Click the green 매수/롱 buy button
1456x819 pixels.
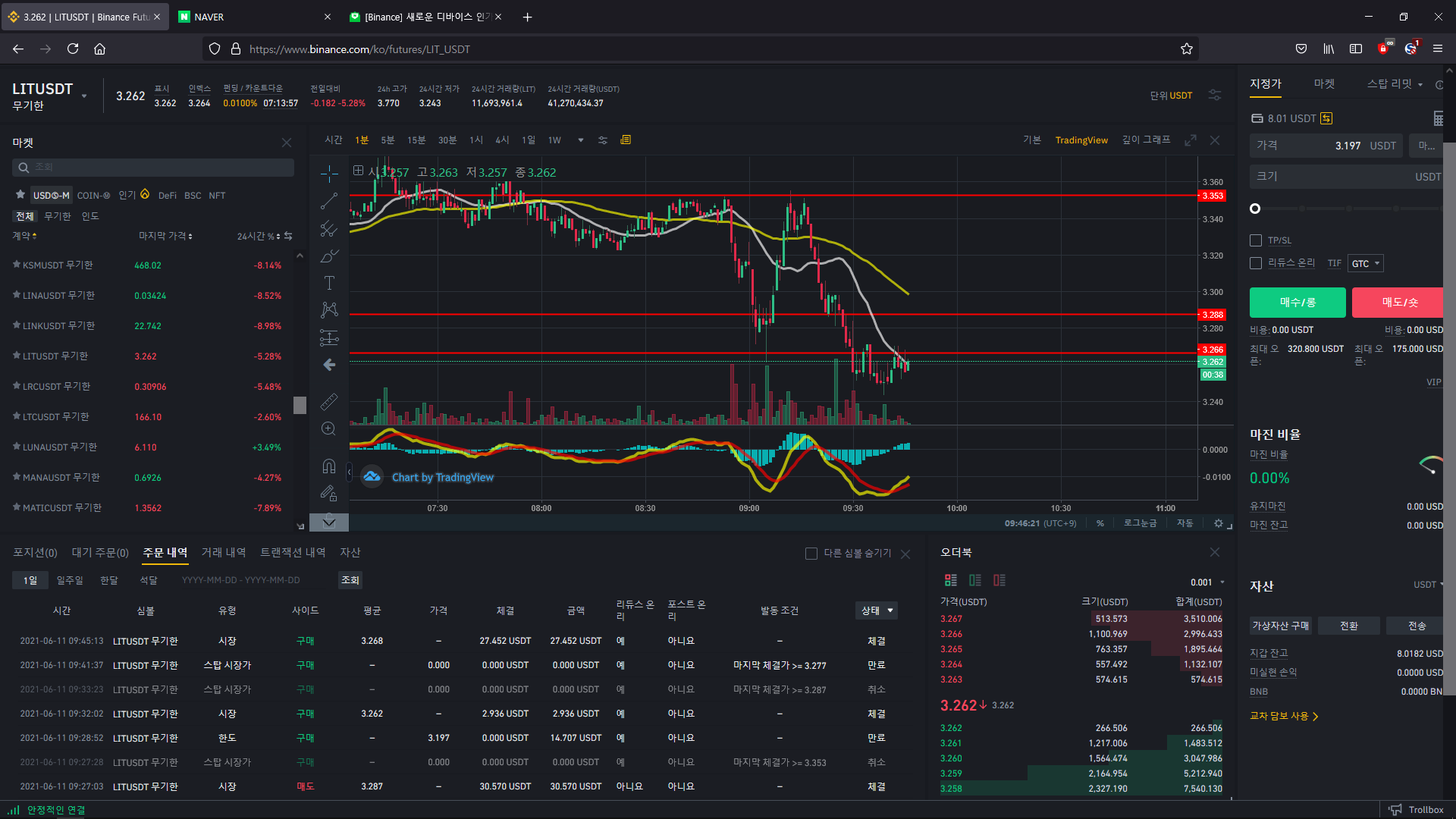(x=1297, y=303)
